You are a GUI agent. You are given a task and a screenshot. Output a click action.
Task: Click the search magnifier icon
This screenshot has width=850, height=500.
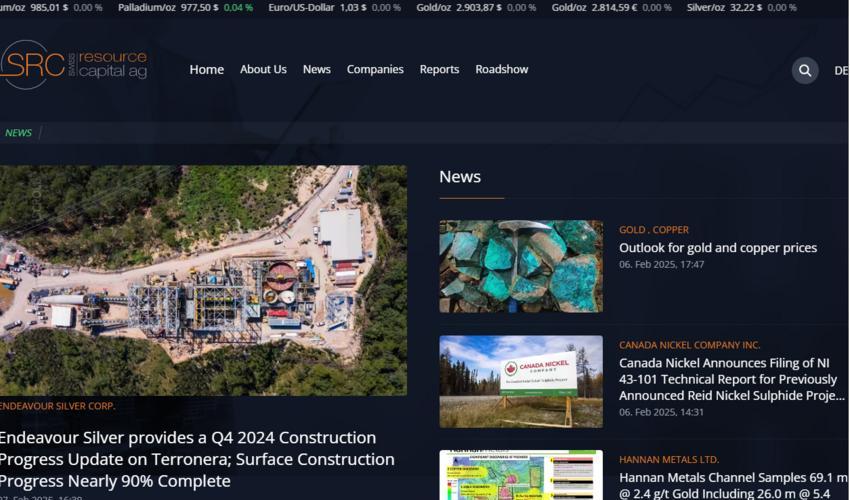tap(805, 70)
